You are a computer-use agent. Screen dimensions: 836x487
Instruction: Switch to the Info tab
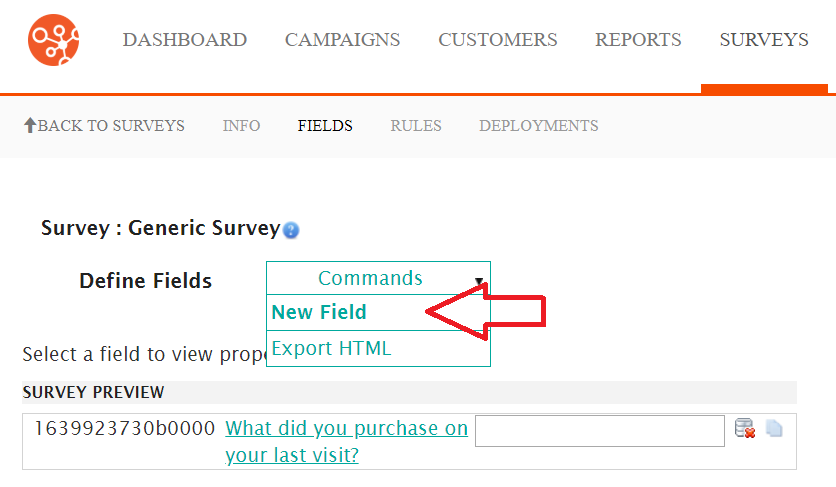pyautogui.click(x=242, y=126)
